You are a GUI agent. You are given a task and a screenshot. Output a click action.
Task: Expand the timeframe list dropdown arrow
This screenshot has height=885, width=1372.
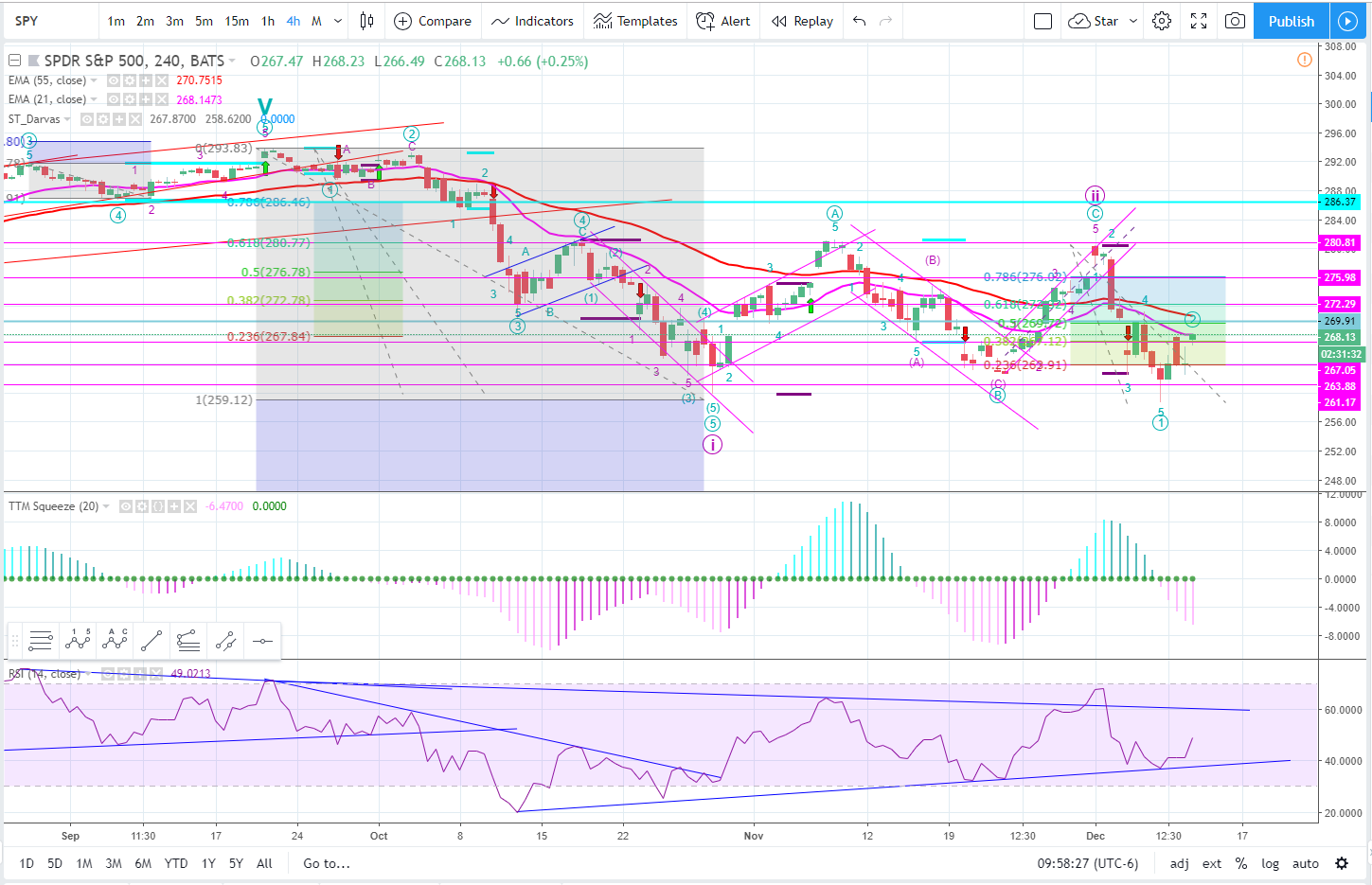338,21
